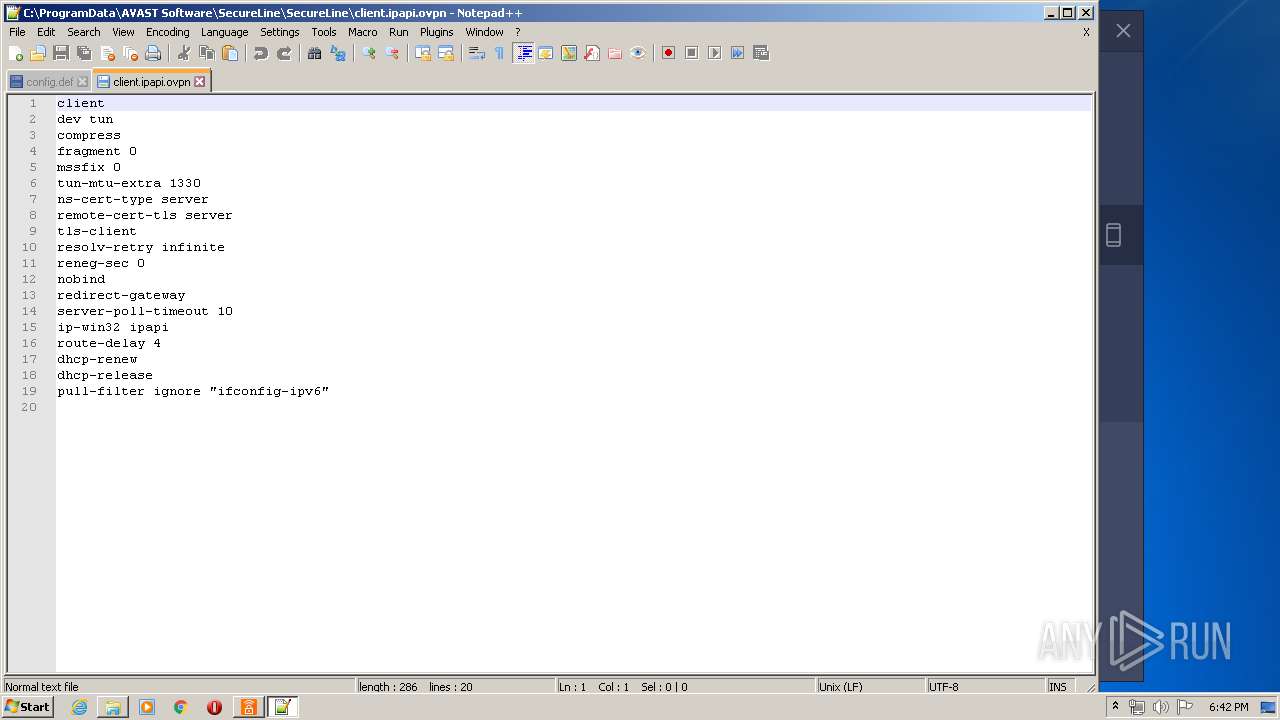Image resolution: width=1280 pixels, height=720 pixels.
Task: Open the Encoding menu
Action: pos(167,32)
